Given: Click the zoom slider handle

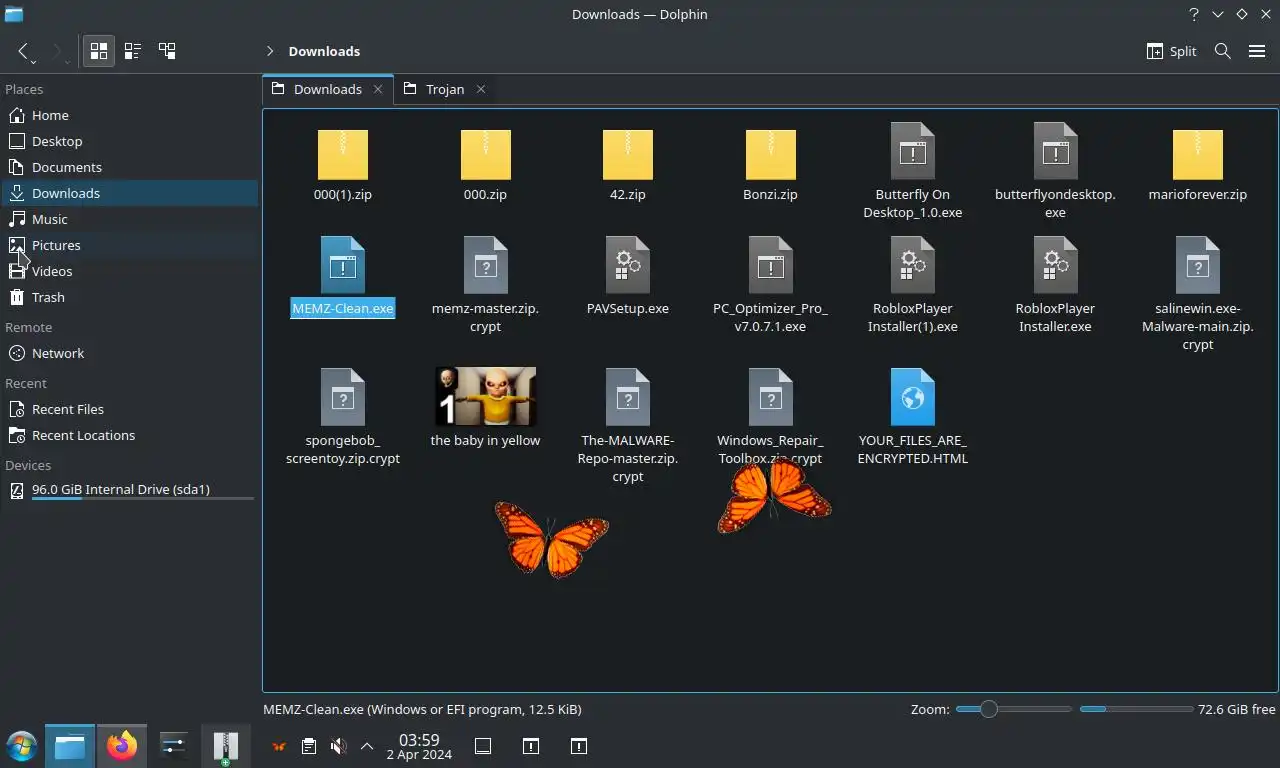Looking at the screenshot, I should [988, 709].
